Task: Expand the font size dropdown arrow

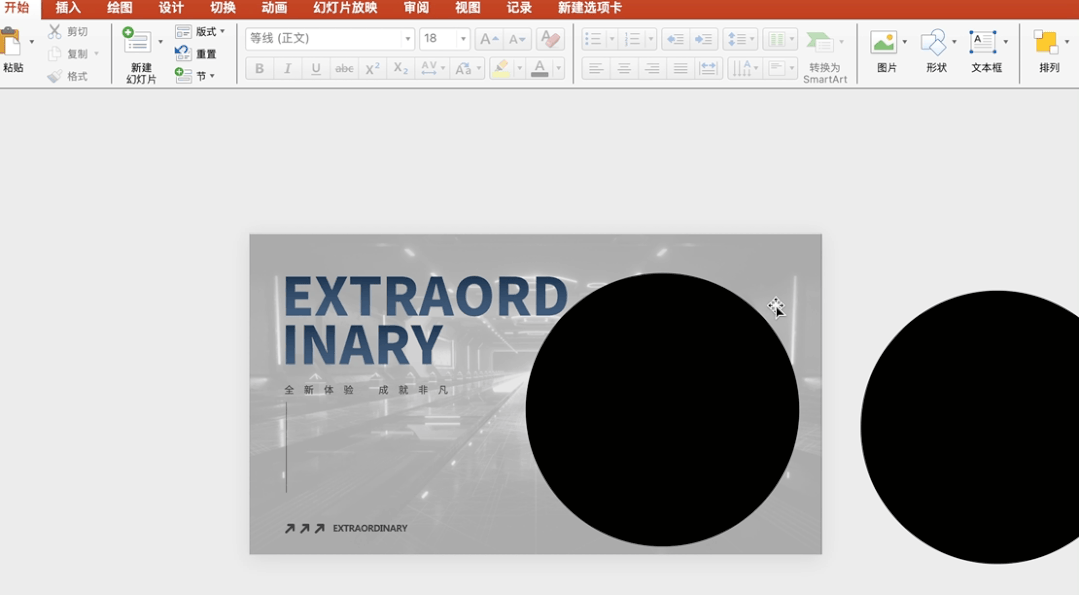Action: tap(463, 39)
